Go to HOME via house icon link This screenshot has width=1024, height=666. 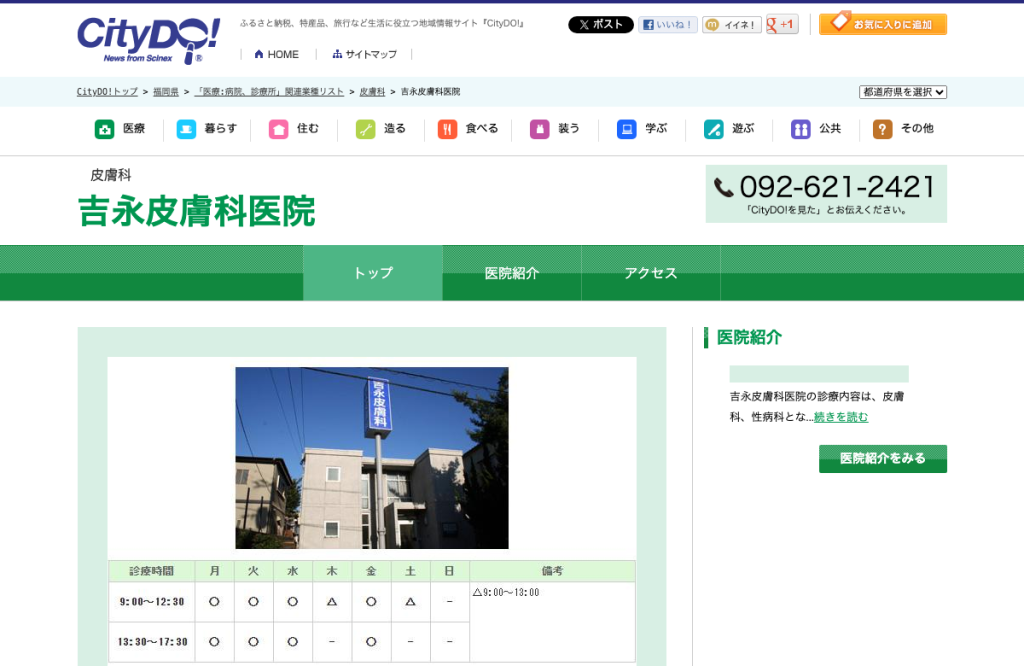tap(276, 54)
